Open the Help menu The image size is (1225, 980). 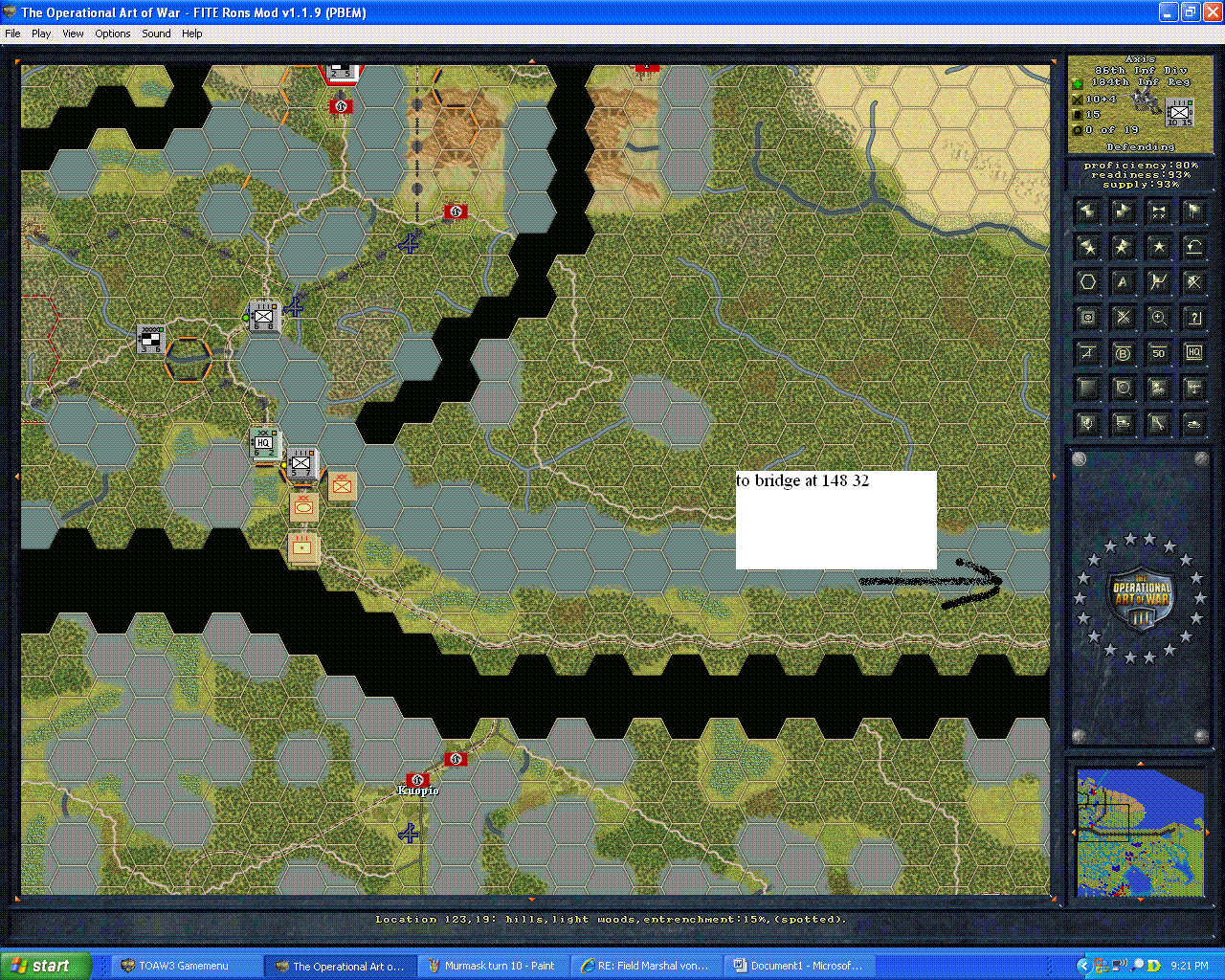pos(192,33)
